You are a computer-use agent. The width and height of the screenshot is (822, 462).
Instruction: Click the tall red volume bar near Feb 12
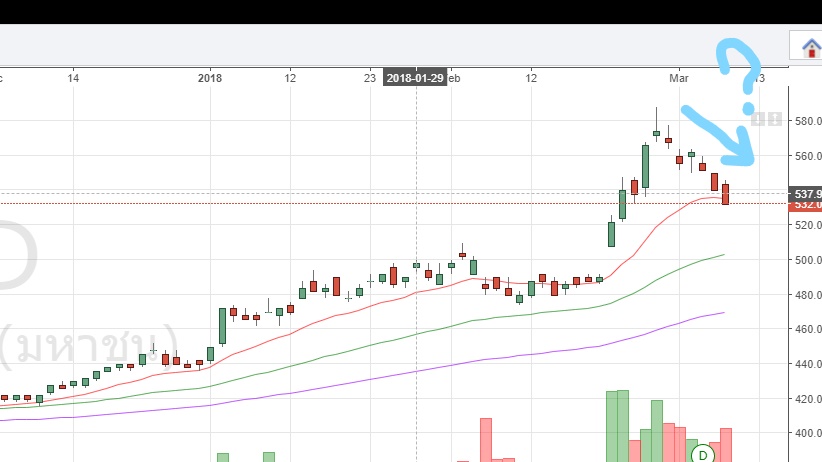(x=486, y=440)
